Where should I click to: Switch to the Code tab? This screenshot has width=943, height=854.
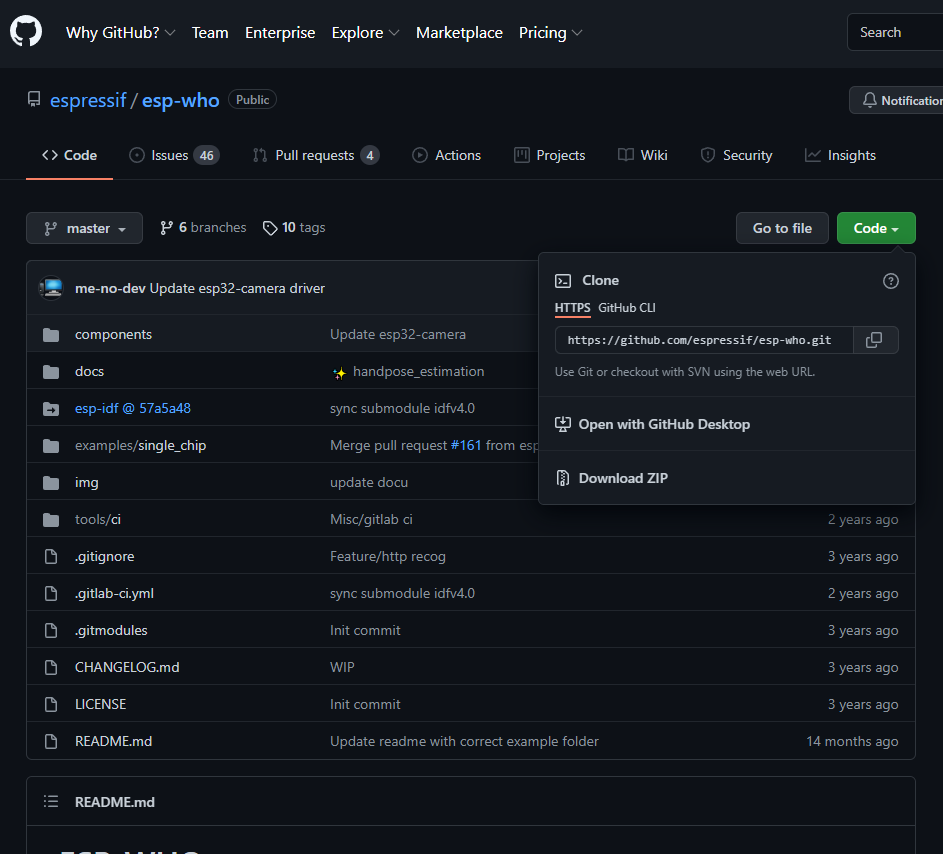click(69, 155)
